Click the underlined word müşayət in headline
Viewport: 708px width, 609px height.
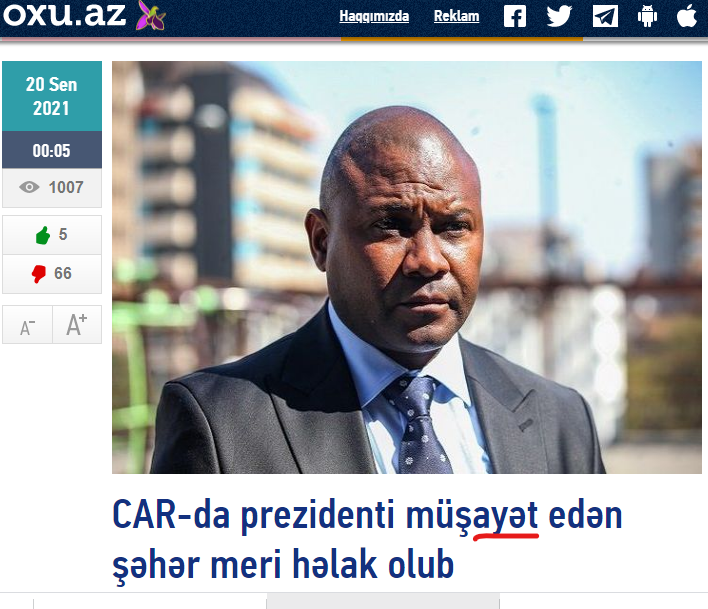coord(472,516)
